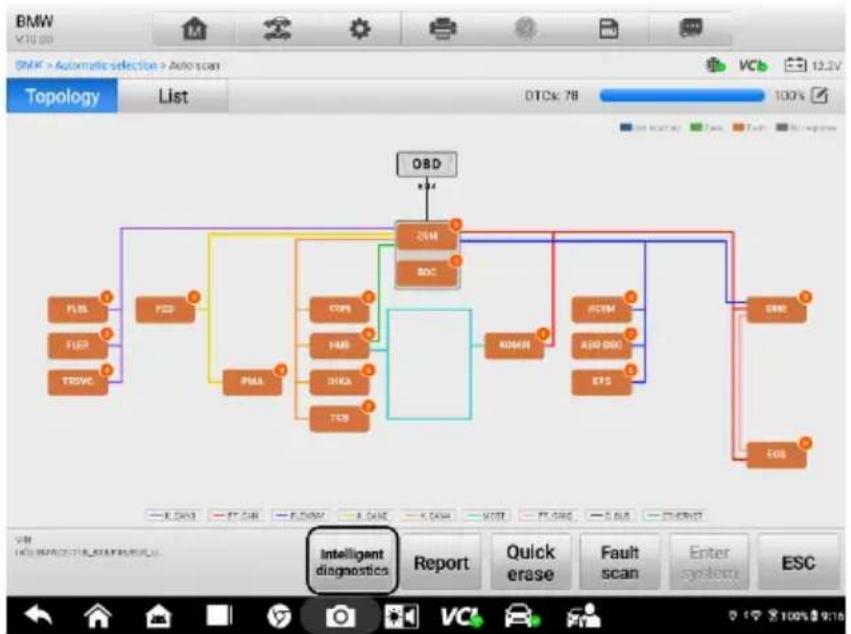Click the Quick erase button
This screenshot has width=851, height=634.
pyautogui.click(x=530, y=562)
